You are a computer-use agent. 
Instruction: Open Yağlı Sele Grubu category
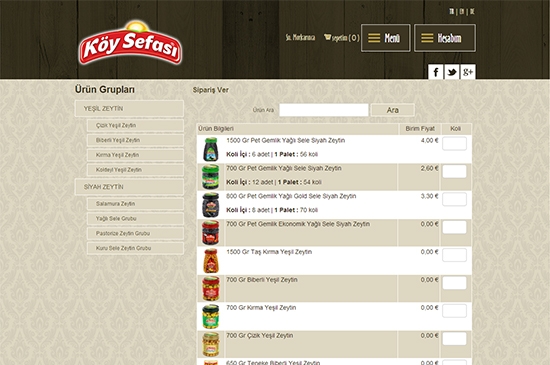tap(135, 218)
